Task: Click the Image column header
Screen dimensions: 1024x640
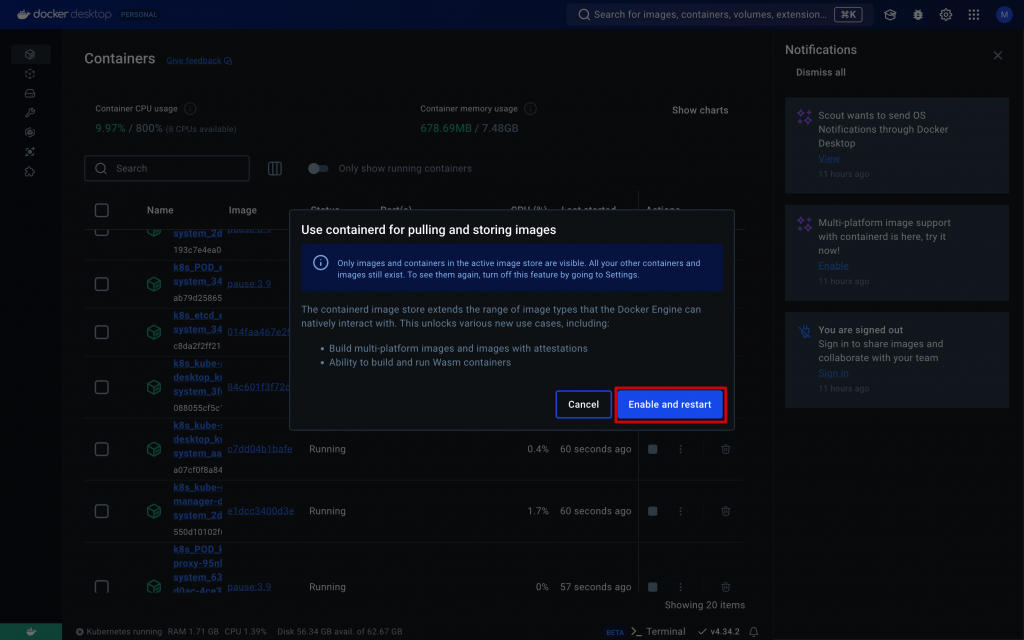Action: click(242, 210)
